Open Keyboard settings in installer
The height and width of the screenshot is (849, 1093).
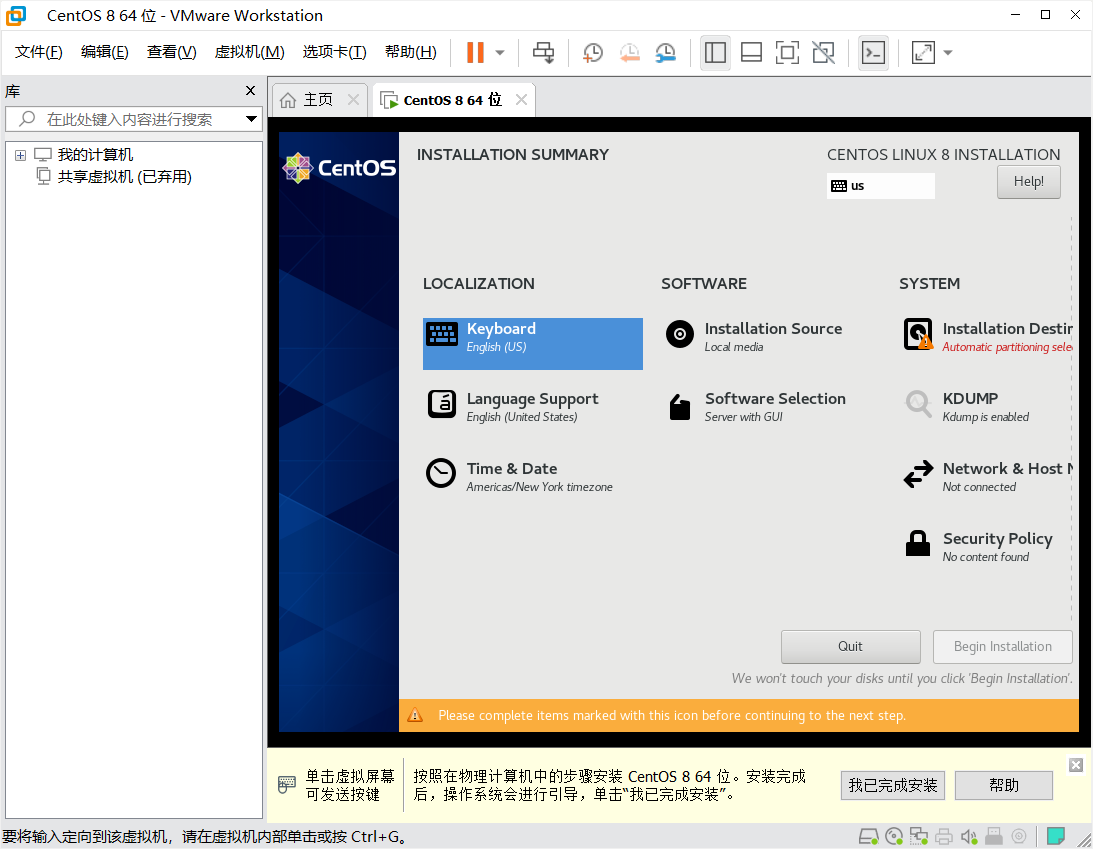click(x=533, y=344)
